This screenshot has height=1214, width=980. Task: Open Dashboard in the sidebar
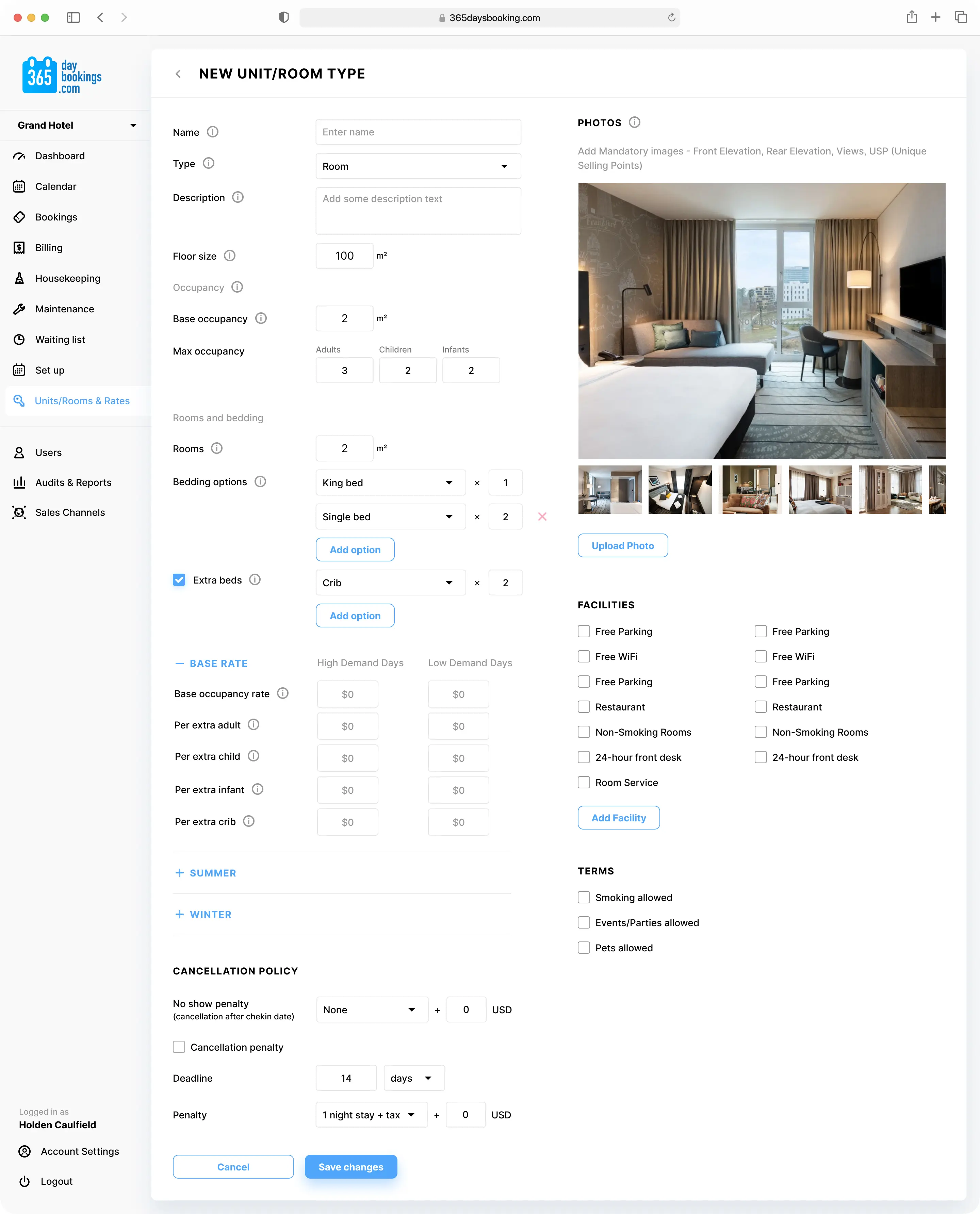(x=60, y=156)
